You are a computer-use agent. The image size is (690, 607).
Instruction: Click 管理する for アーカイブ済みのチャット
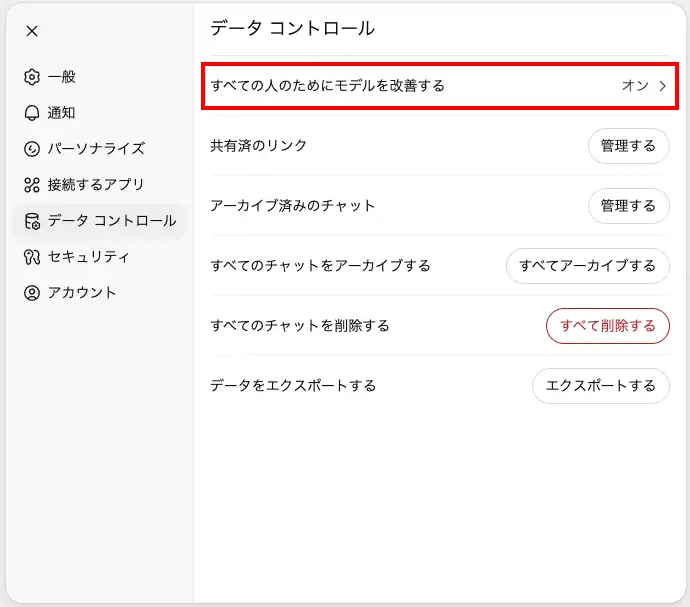pos(628,206)
